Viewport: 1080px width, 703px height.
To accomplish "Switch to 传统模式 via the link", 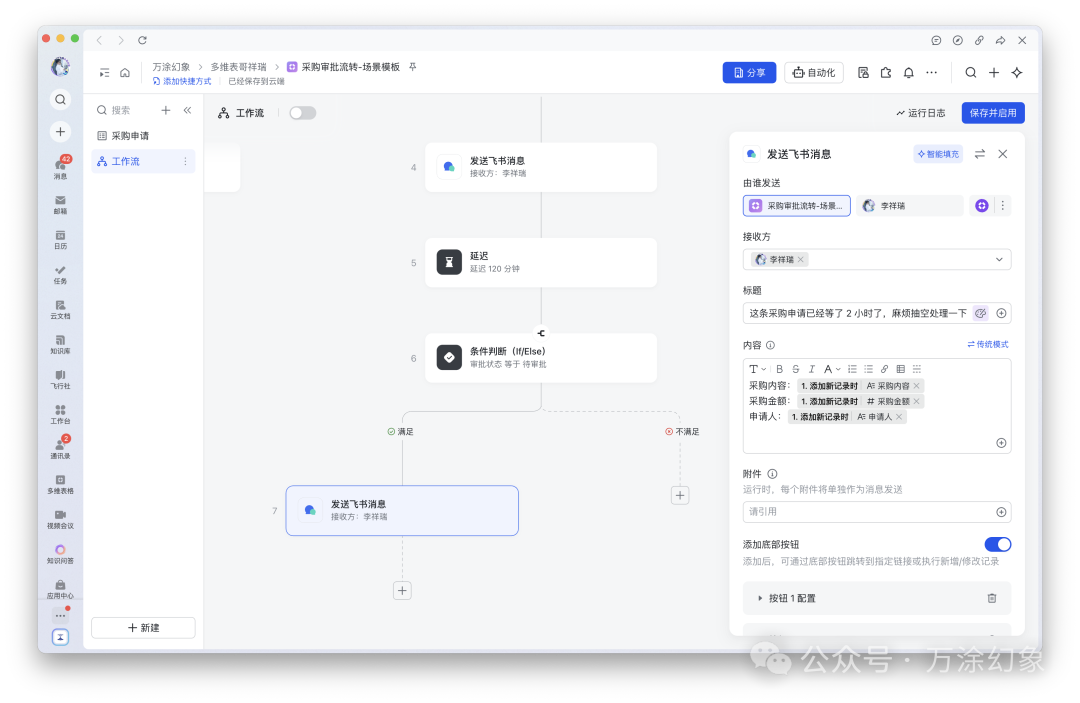I will 986,344.
